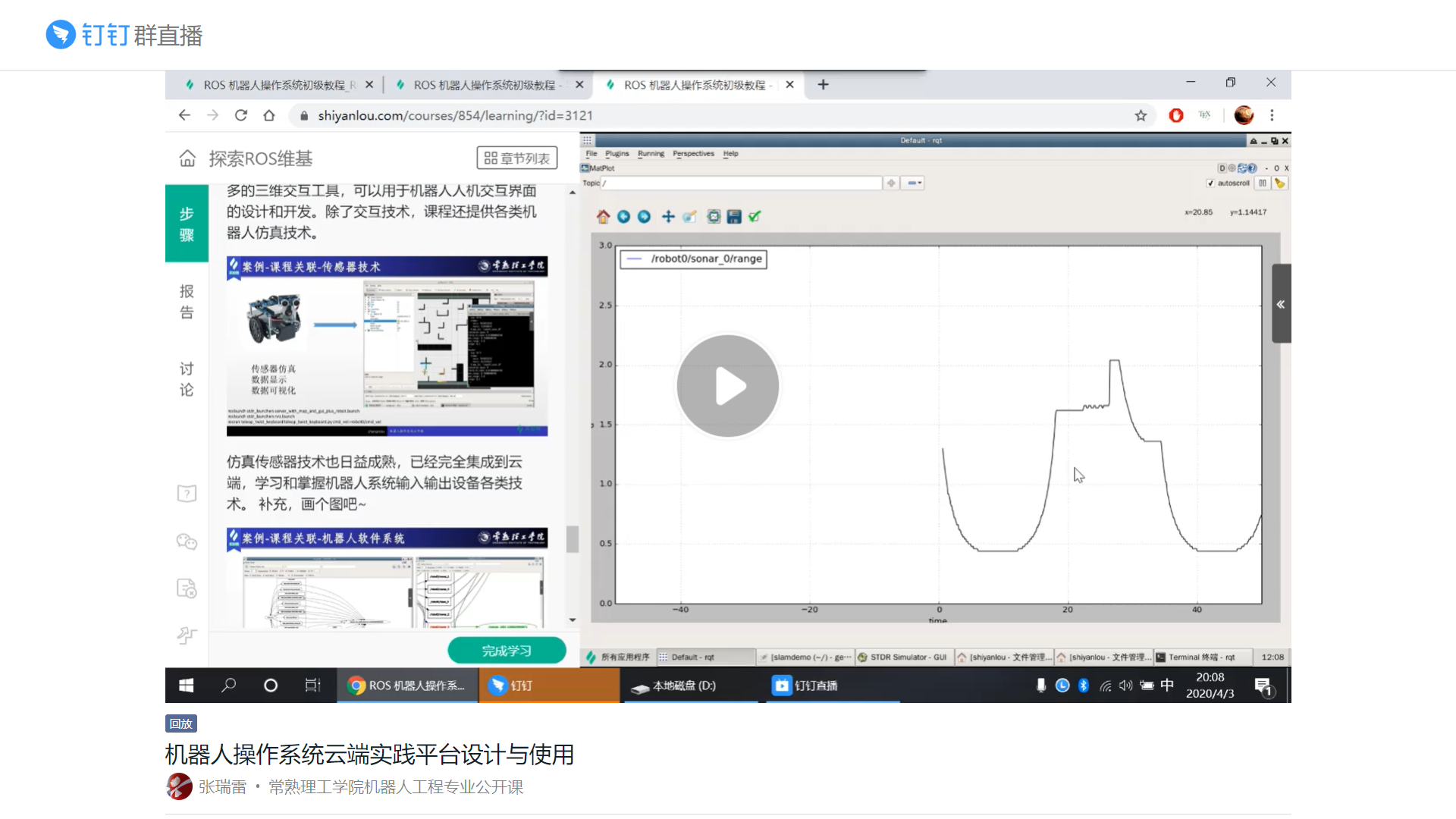Open the remove-topic minus dropdown

[915, 184]
